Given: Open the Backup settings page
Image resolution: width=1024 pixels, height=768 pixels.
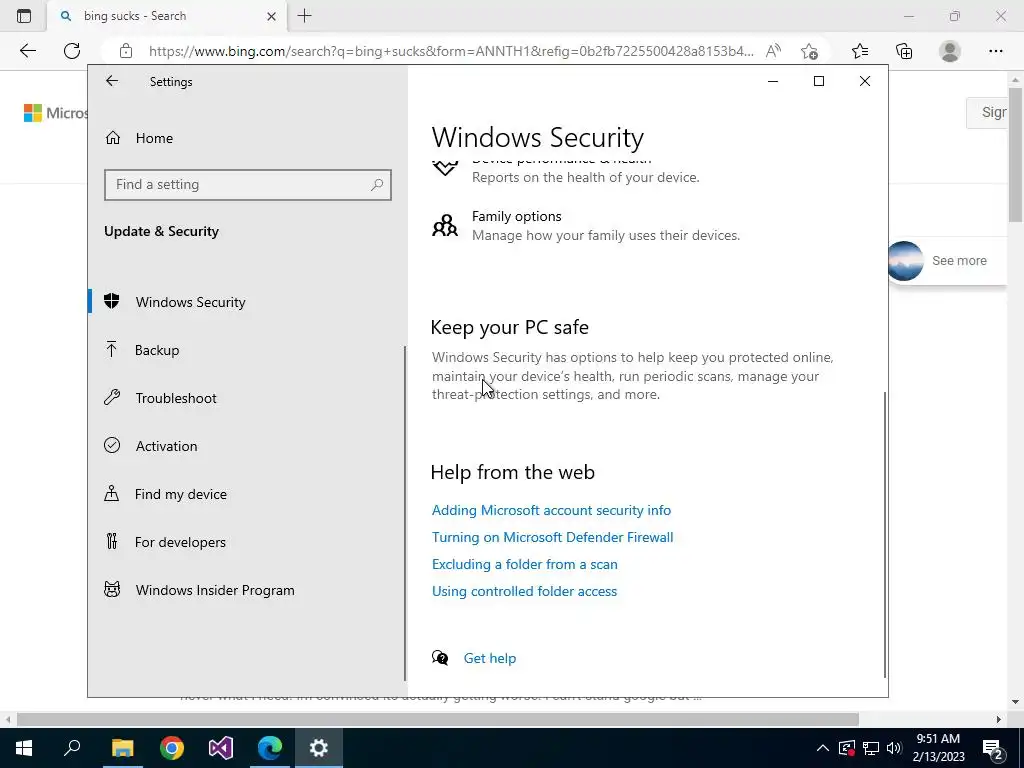Looking at the screenshot, I should (248, 350).
